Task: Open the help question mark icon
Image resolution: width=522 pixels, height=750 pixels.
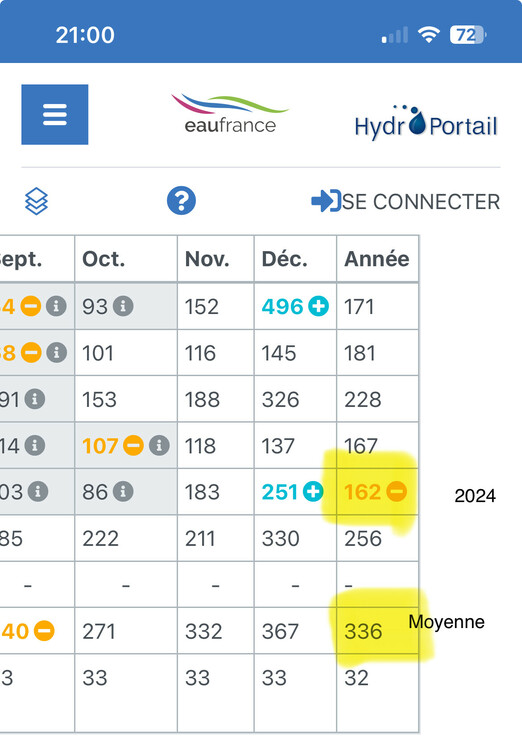Action: tap(181, 200)
